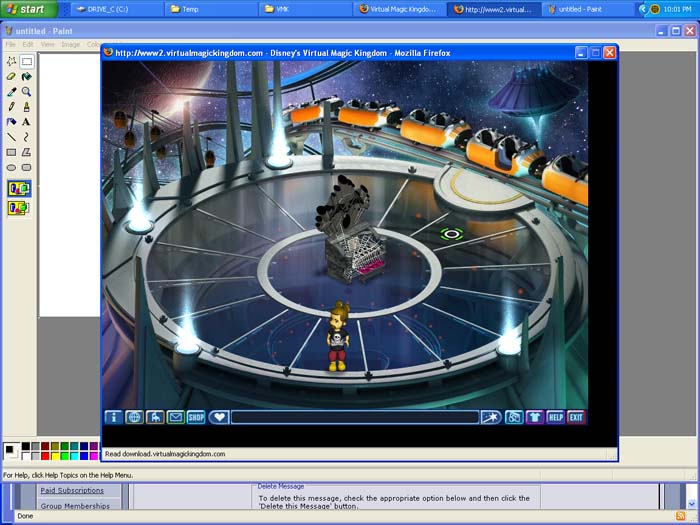
Task: Select transparent selection mode option in Paint
Action: pos(19,208)
